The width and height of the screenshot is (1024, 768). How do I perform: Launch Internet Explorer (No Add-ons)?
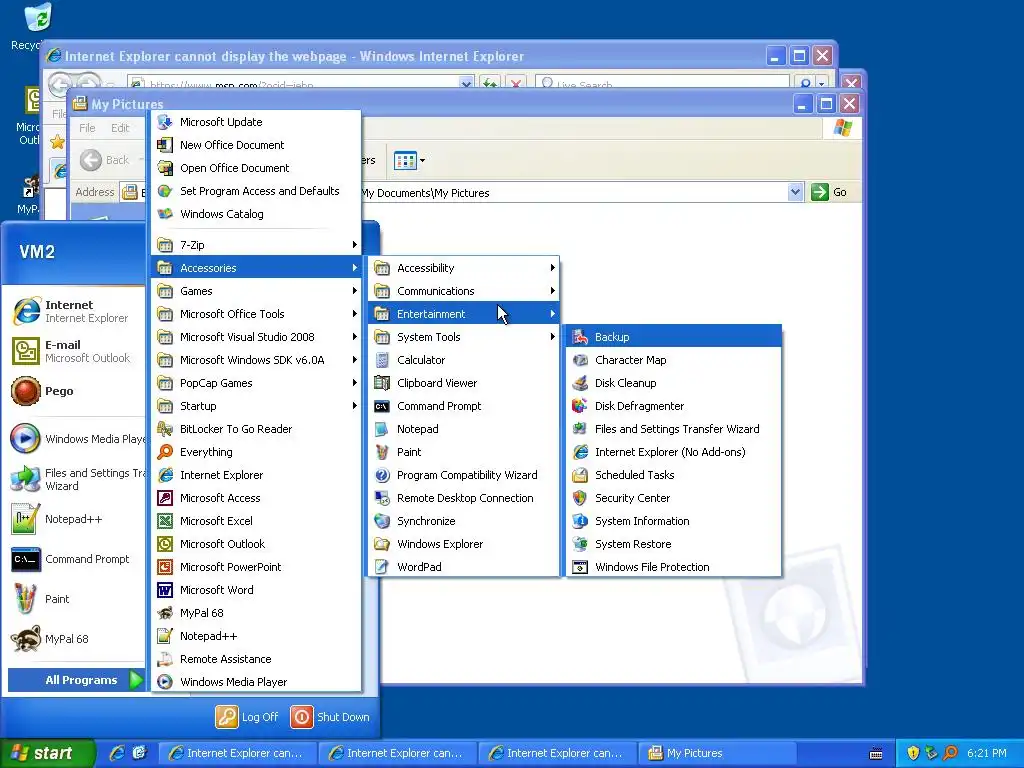pos(673,452)
